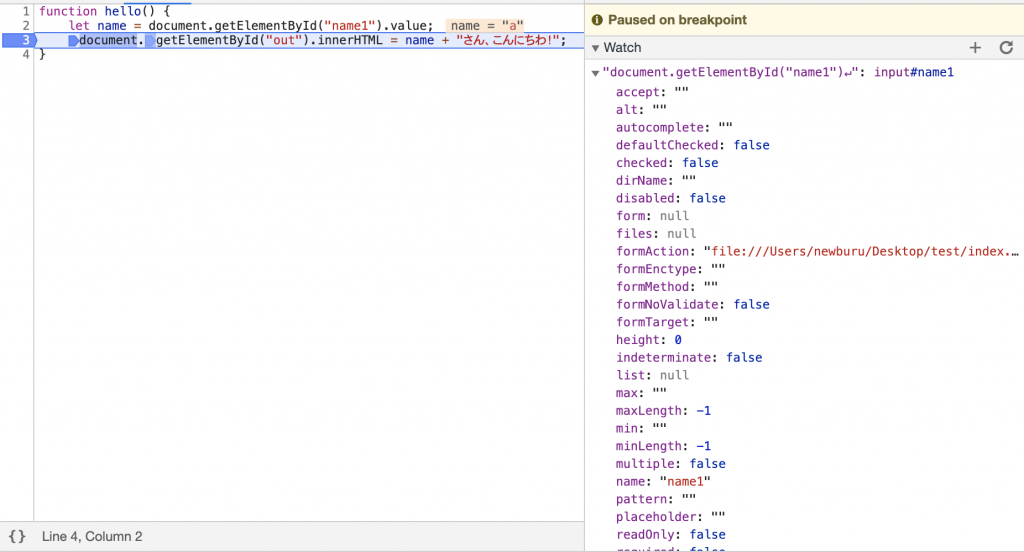Screen dimensions: 1024x552
Task: Select the 'multiple: false' property
Action: [x=671, y=463]
